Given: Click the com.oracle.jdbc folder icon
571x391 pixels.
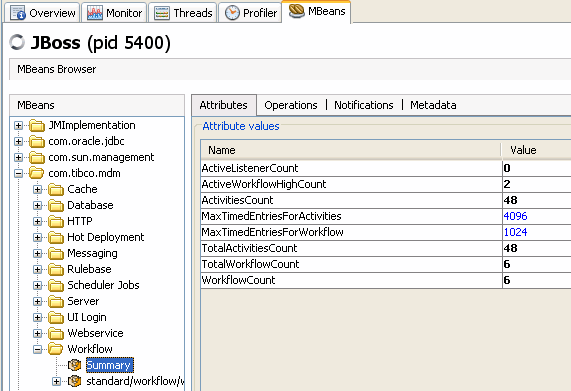Looking at the screenshot, I should (37, 141).
